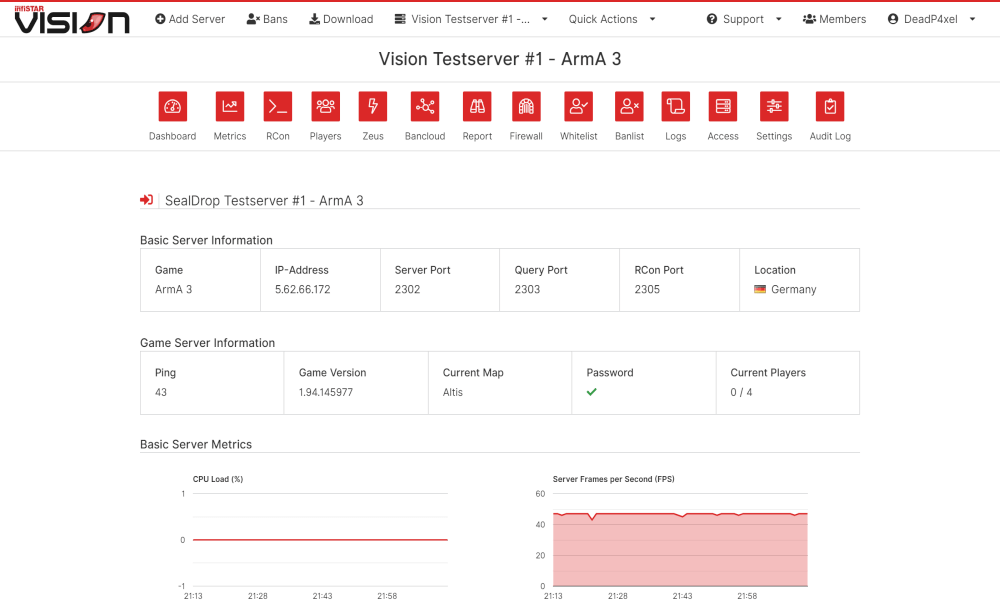Click the RCon label
Viewport: 1000px width, 600px height.
coord(277,136)
